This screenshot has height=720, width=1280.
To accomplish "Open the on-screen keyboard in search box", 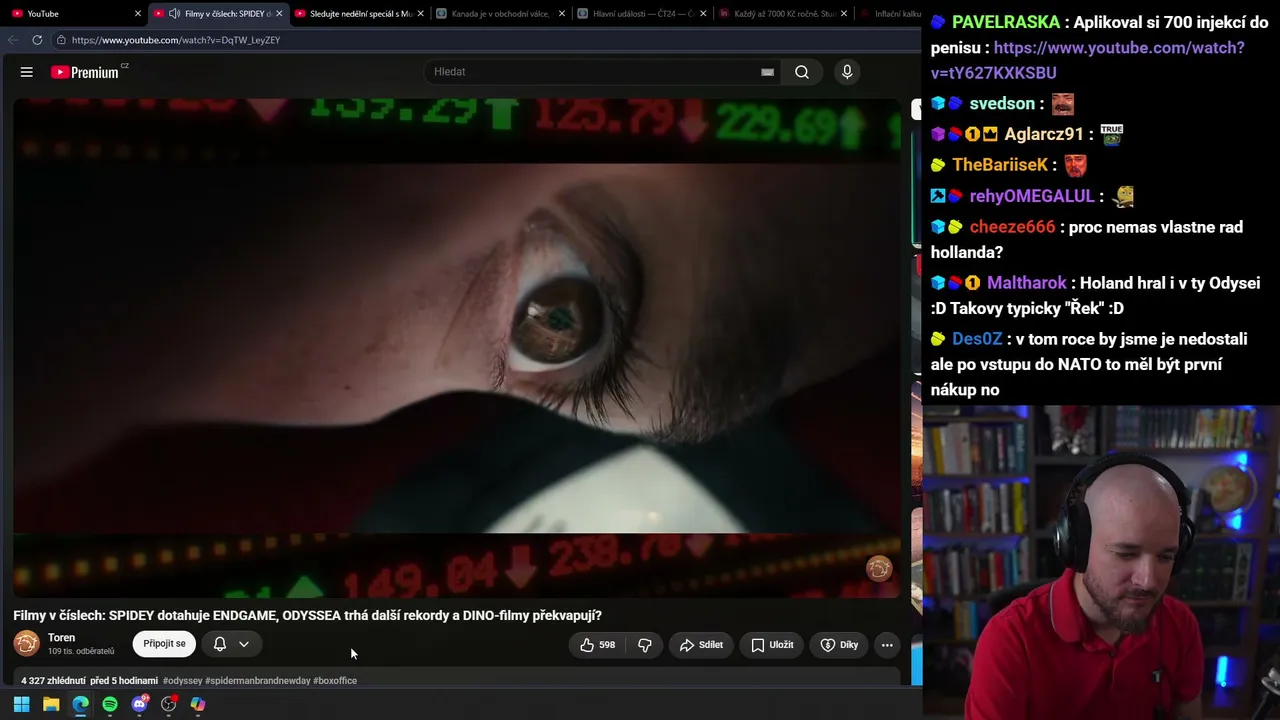I will pyautogui.click(x=767, y=72).
